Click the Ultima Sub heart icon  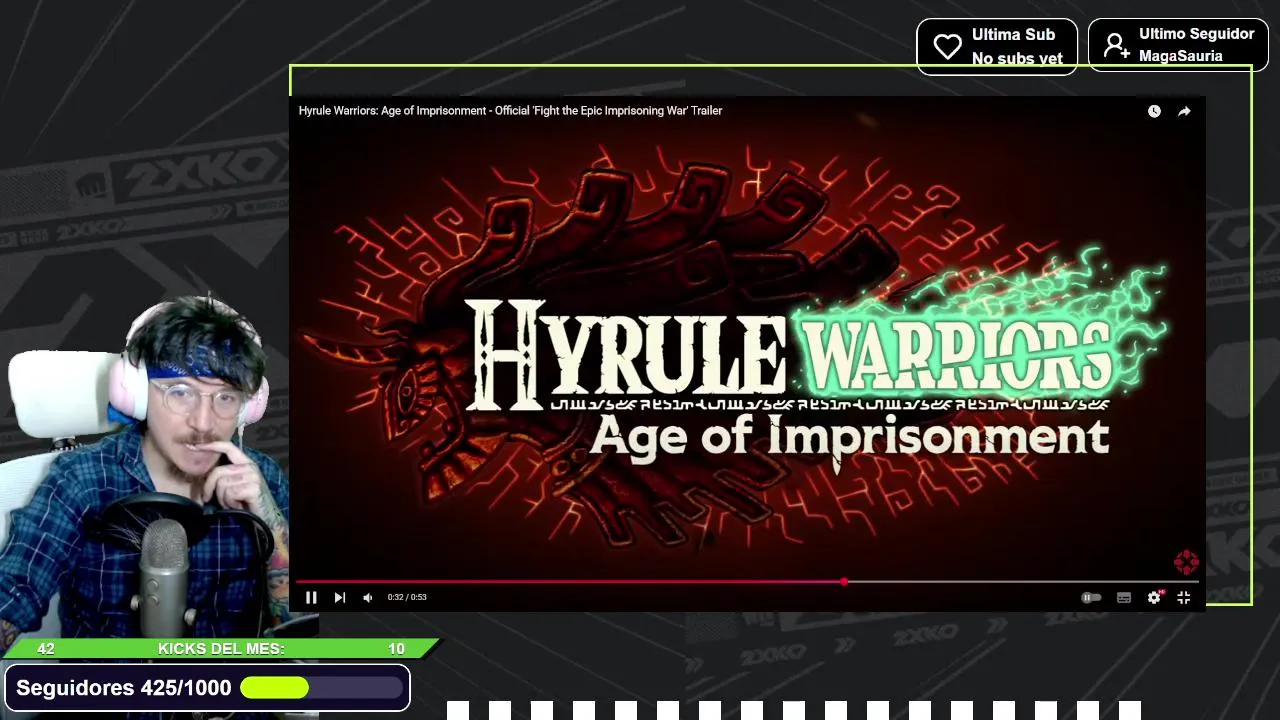click(x=947, y=46)
